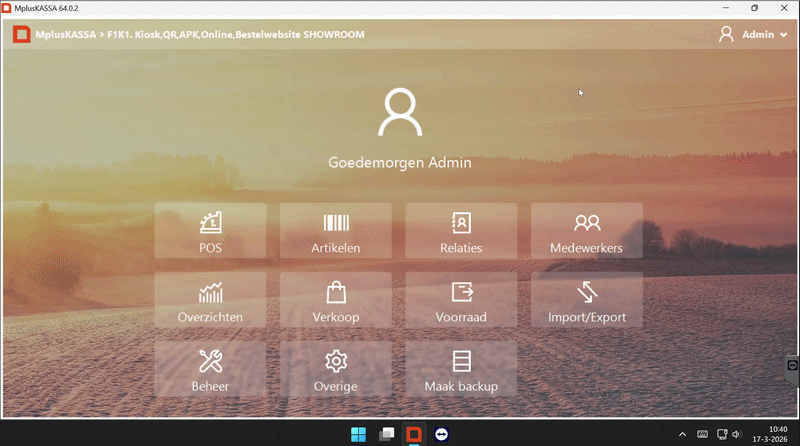The height and width of the screenshot is (446, 800).
Task: Open the Import/Export tile
Action: [586, 300]
